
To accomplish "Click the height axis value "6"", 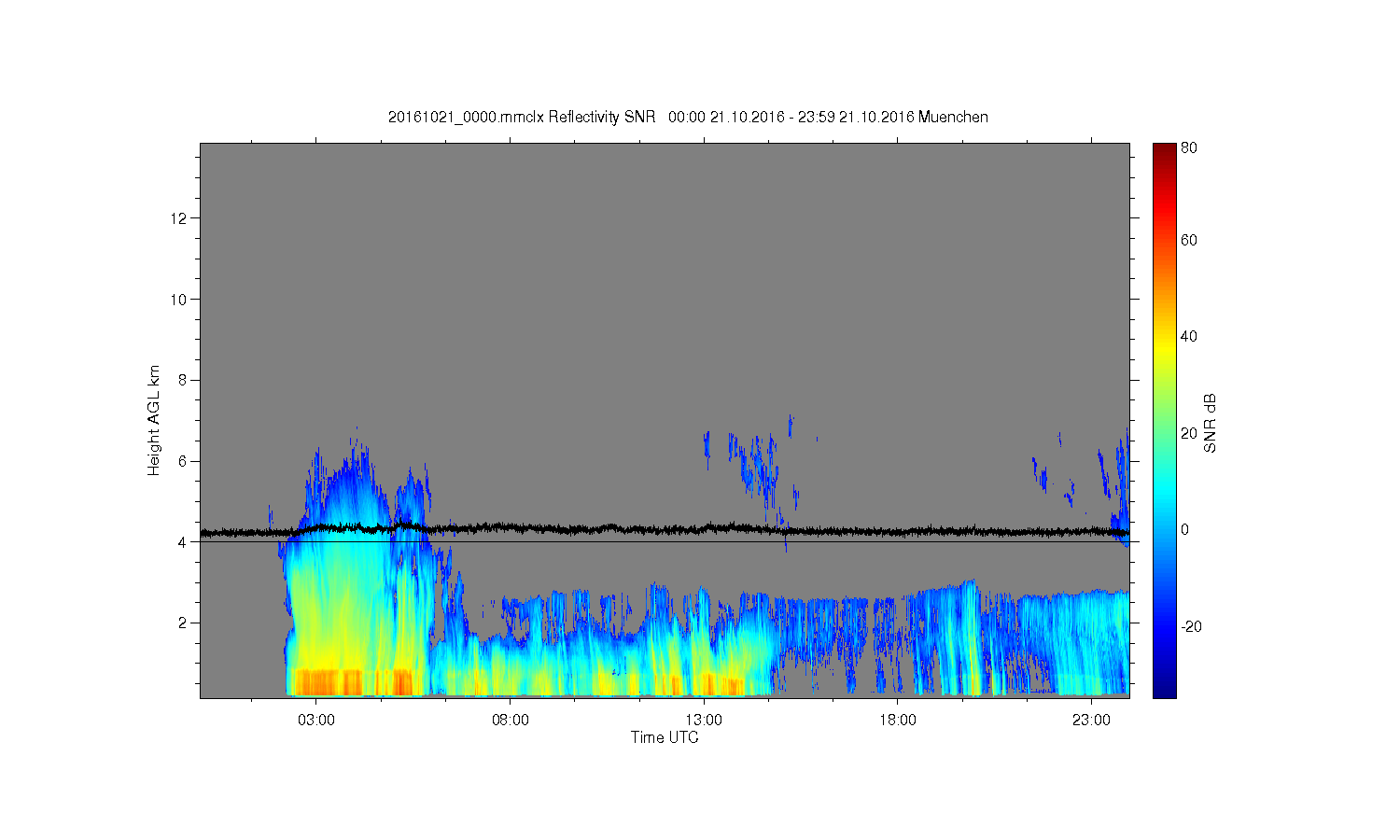I will coord(184,461).
